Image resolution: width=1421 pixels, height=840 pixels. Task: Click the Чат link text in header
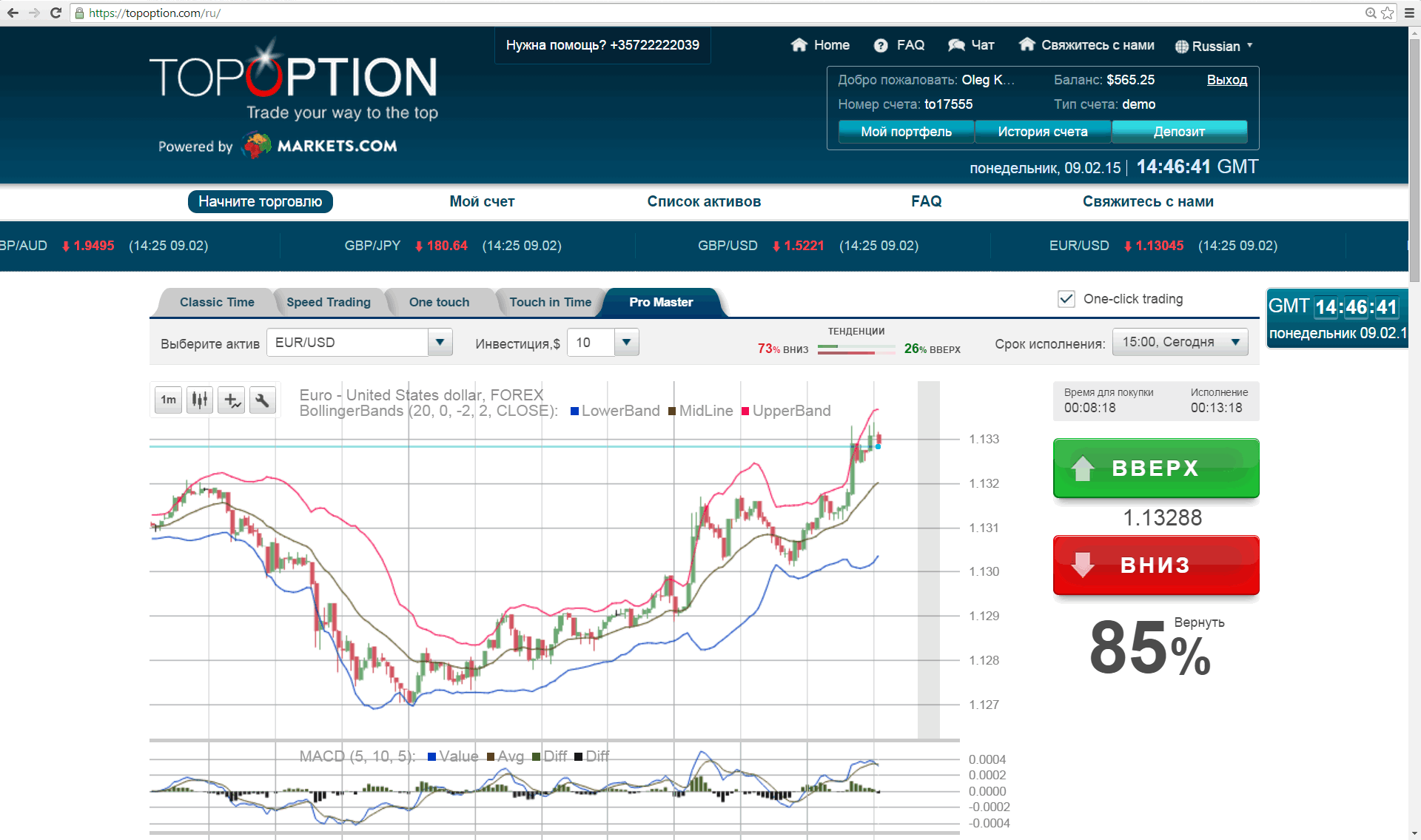click(983, 45)
